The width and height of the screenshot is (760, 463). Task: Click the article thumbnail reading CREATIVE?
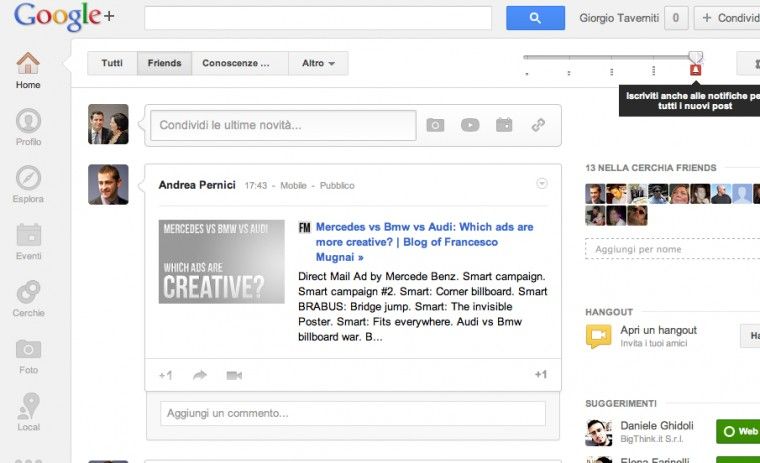coord(222,262)
